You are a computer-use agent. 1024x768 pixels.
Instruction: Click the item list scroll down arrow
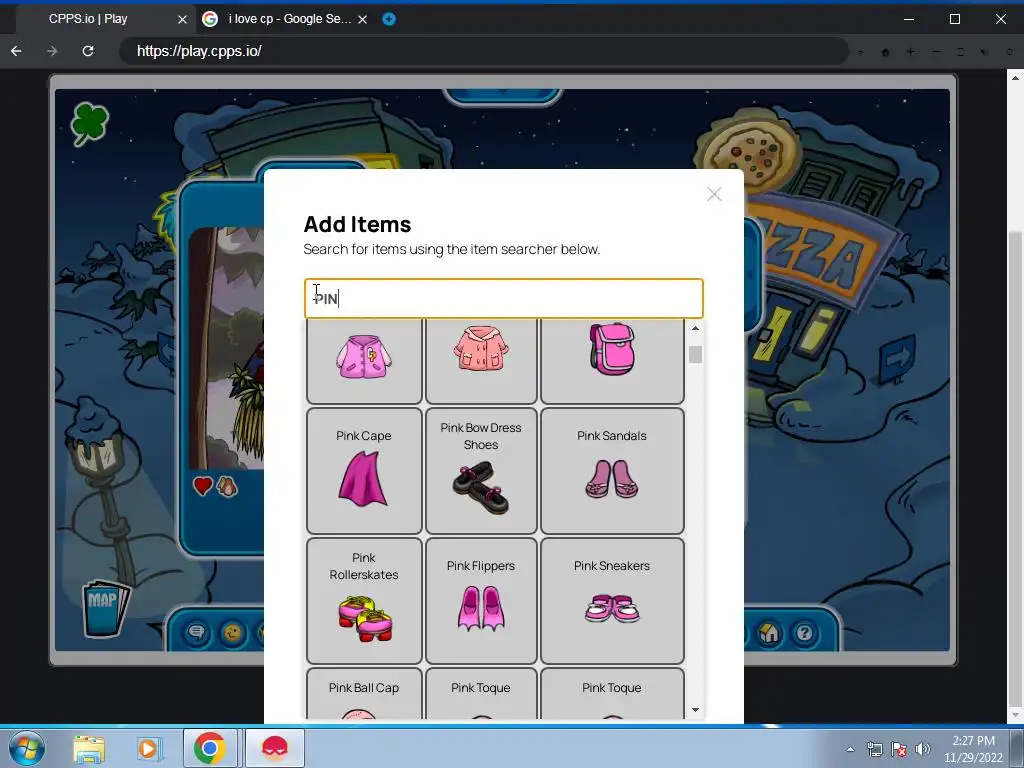click(x=696, y=710)
